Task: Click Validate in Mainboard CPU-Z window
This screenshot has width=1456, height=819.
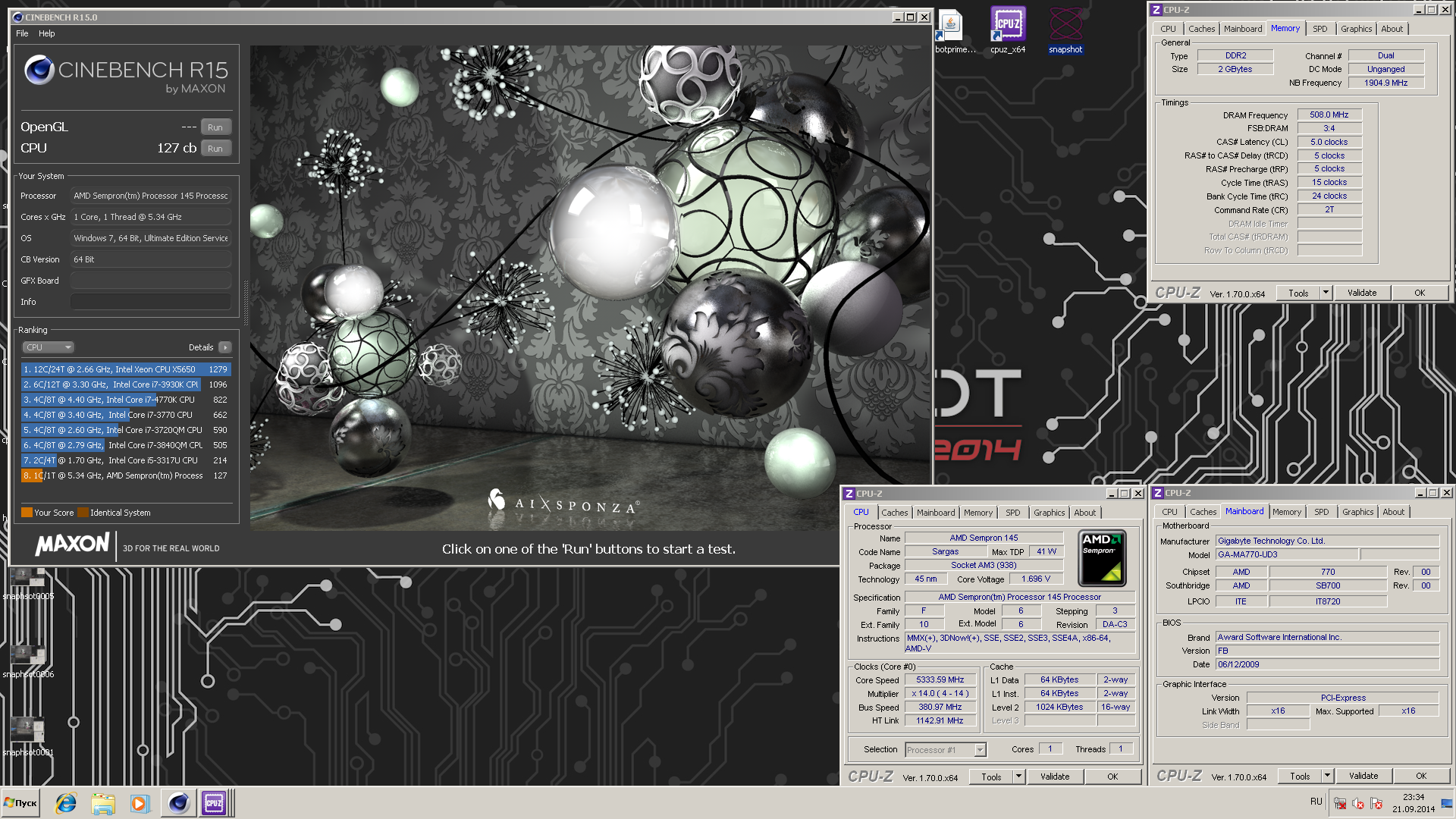Action: 1363,776
